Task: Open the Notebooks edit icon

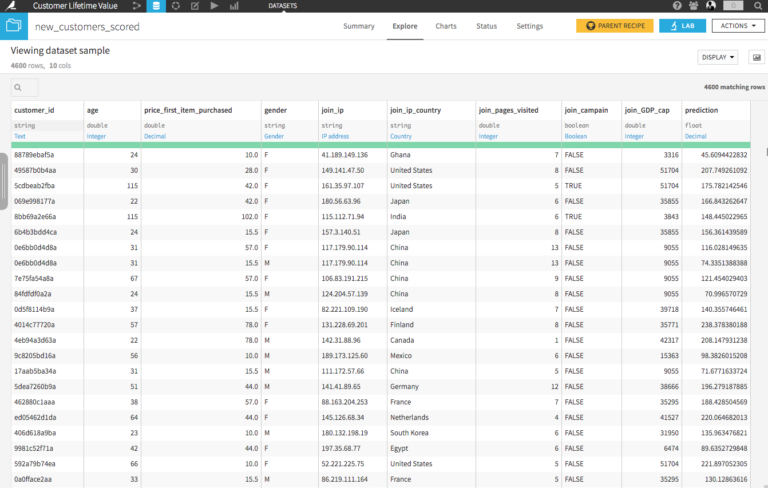Action: click(195, 6)
